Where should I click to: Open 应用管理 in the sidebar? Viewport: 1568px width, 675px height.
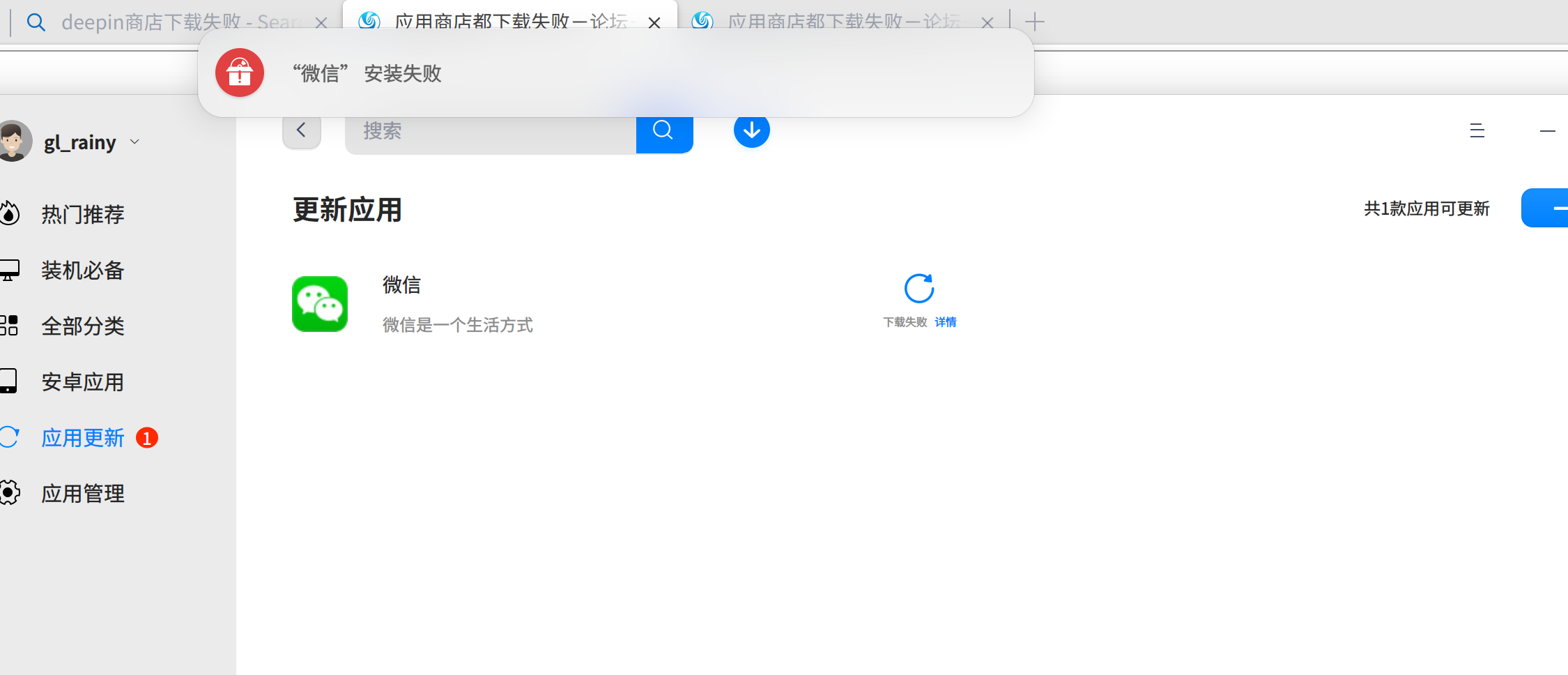83,493
